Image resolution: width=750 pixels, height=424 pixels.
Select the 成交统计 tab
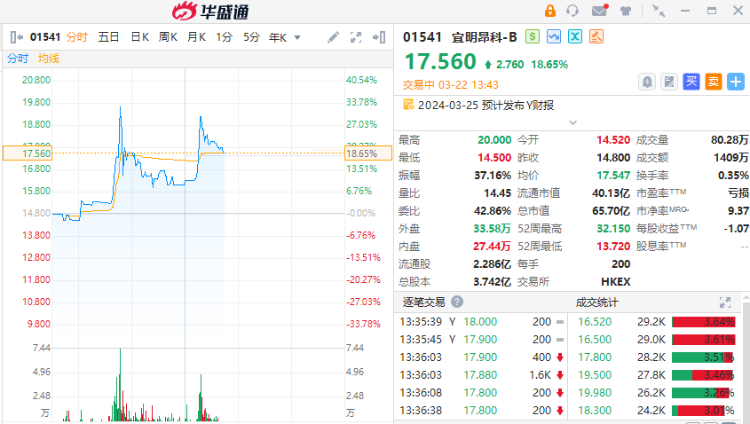597,302
